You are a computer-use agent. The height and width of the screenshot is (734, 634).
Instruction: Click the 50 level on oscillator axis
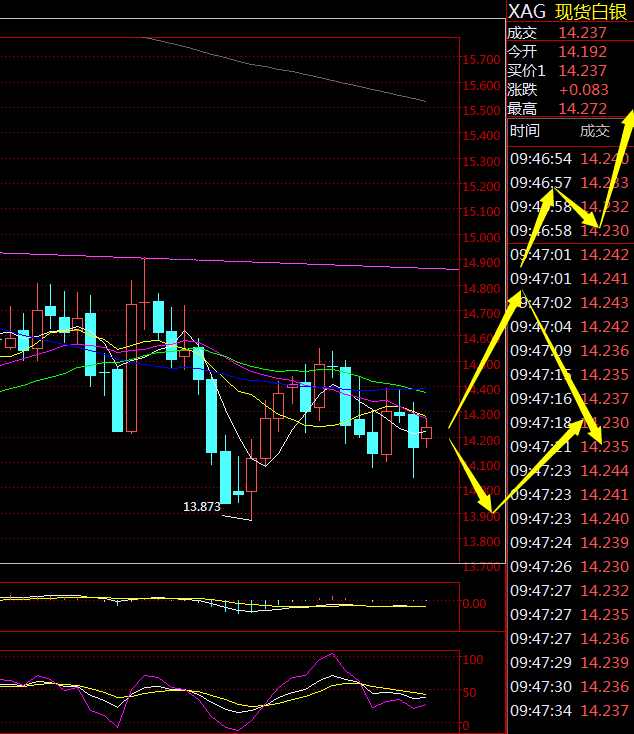472,692
